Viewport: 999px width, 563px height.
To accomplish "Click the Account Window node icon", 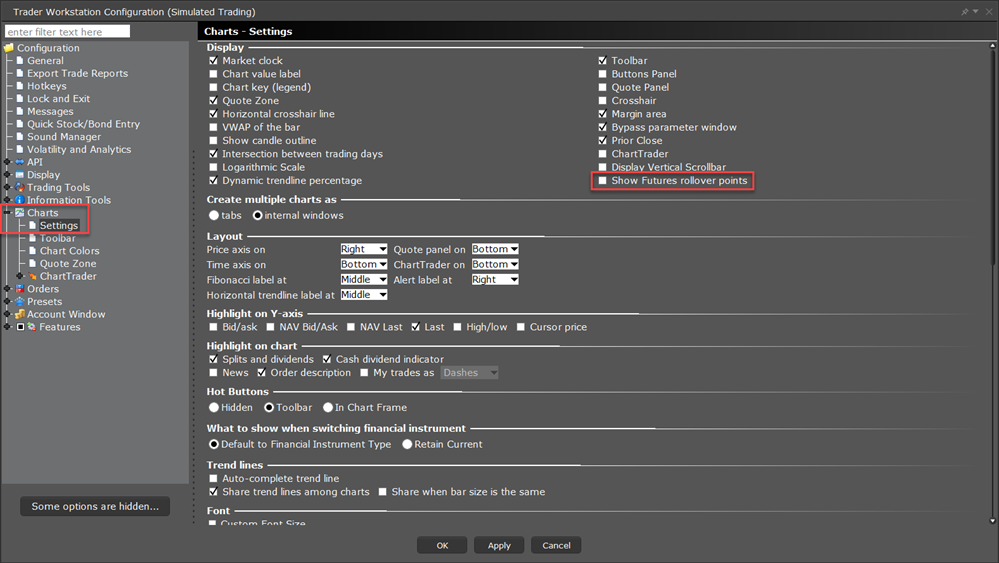I will [20, 314].
